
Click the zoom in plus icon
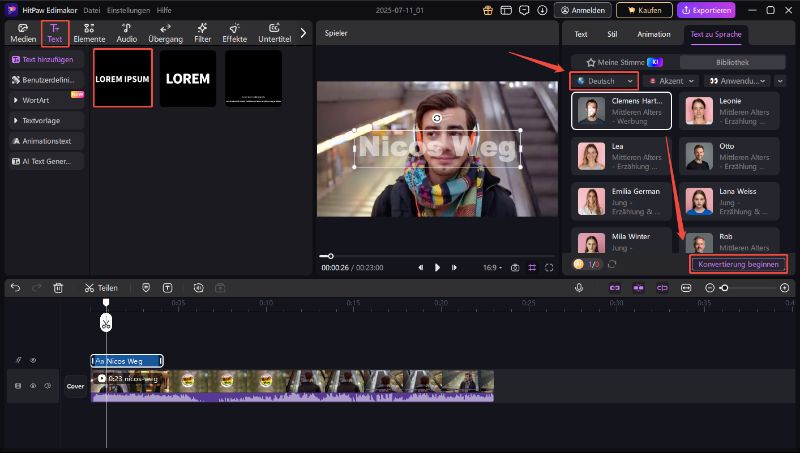[785, 288]
